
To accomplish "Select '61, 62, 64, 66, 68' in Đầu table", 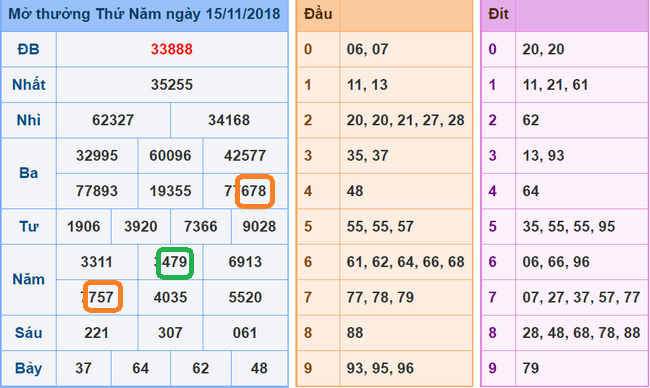I will 405,262.
